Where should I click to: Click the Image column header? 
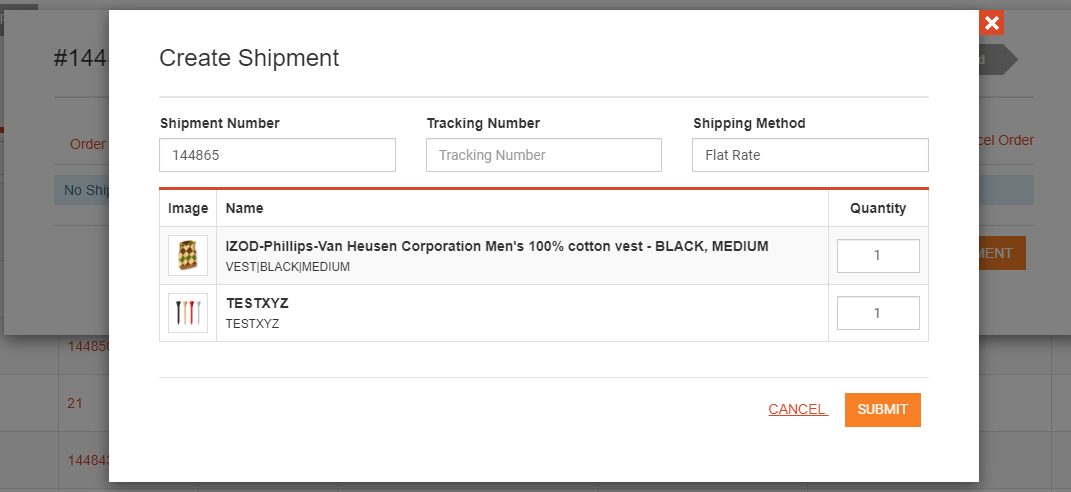[x=188, y=208]
